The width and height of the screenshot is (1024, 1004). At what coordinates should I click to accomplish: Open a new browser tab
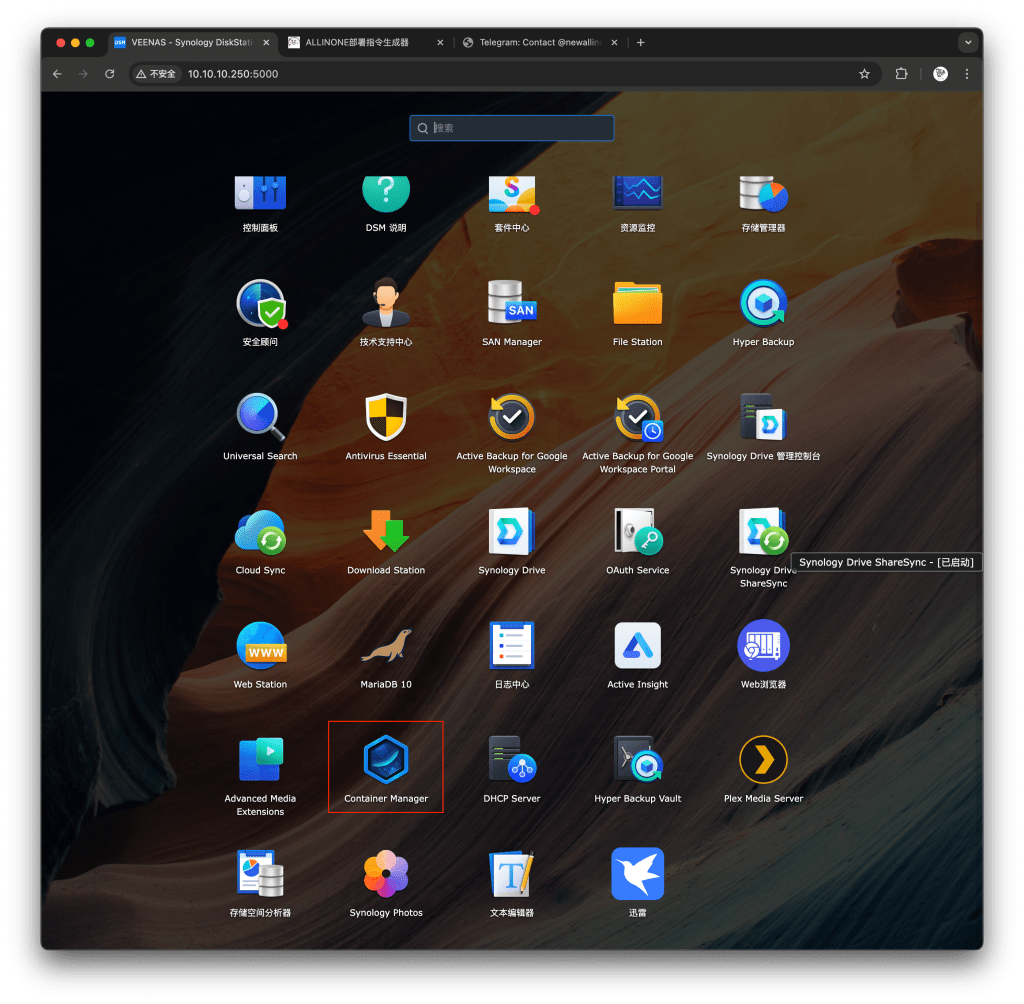[641, 43]
